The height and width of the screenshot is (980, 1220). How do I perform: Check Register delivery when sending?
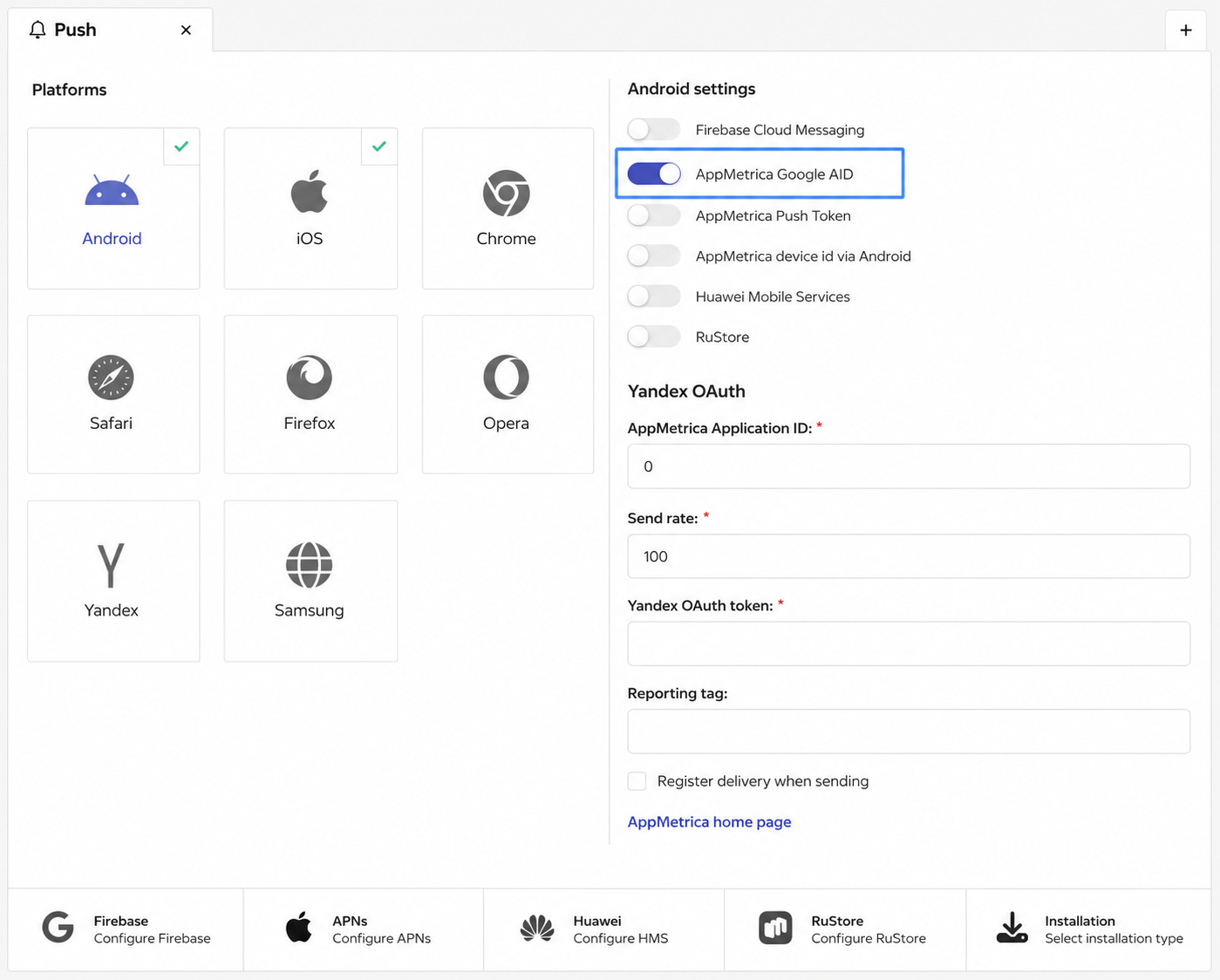[x=637, y=781]
